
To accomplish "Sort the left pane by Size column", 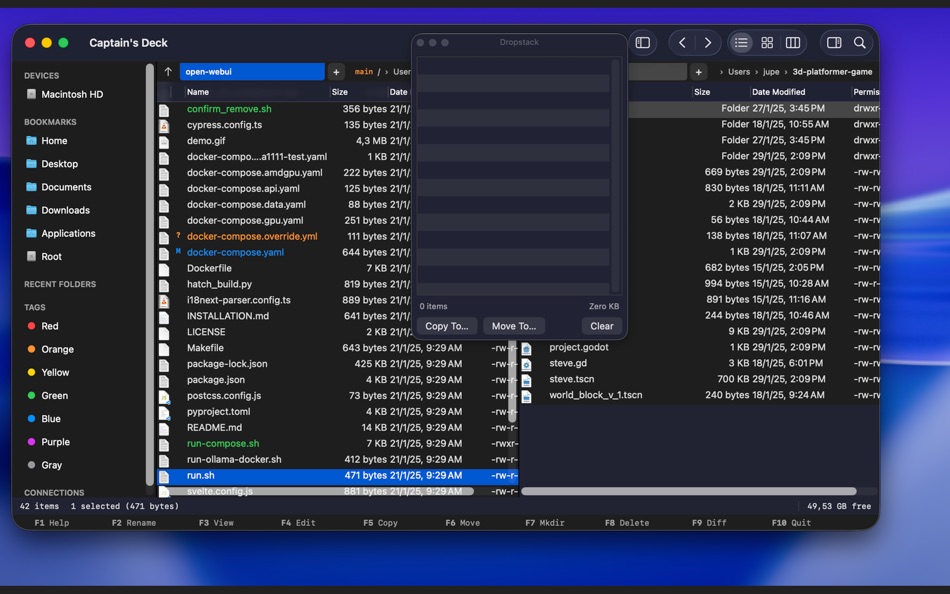I will click(340, 92).
